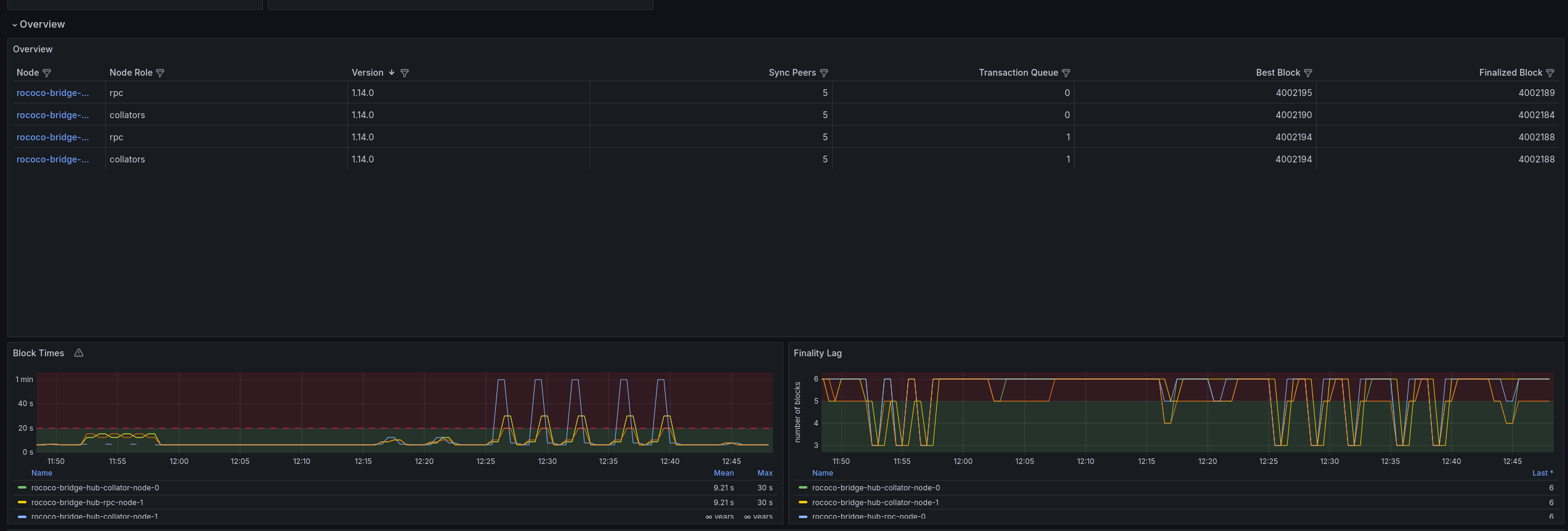The image size is (1568, 531).
Task: Click the Block Times chart plot area
Action: tap(405, 412)
